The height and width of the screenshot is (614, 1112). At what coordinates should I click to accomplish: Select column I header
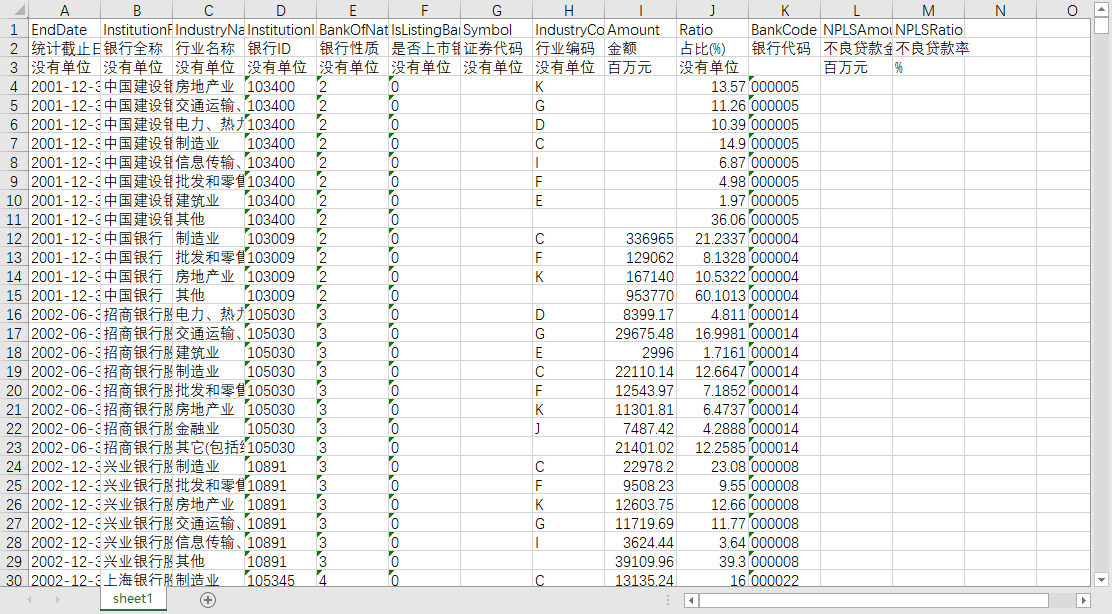tap(640, 11)
